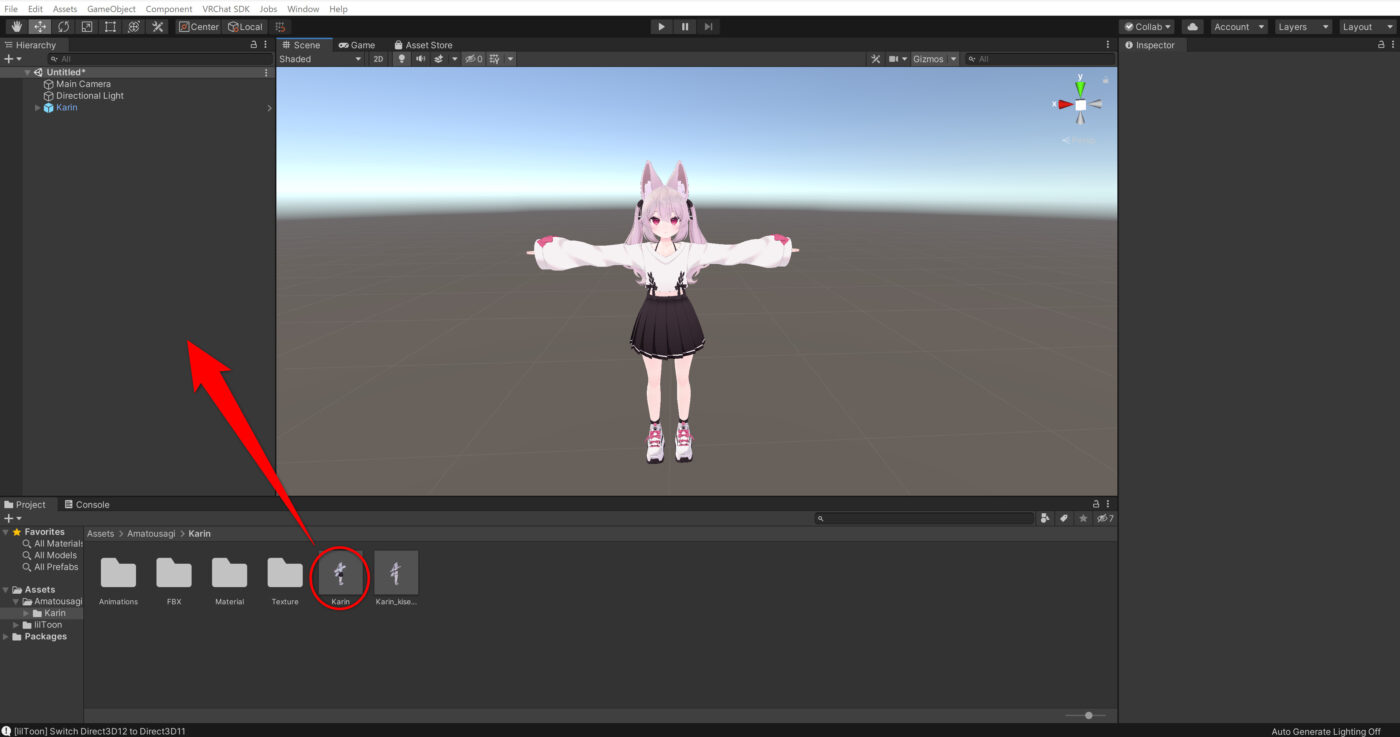
Task: Open the custom editor tools icon
Action: [157, 27]
